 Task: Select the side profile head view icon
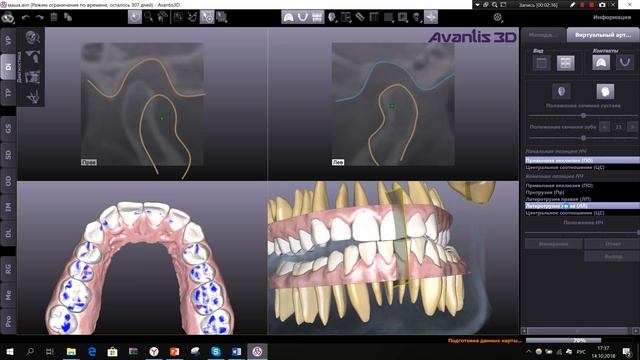605,91
